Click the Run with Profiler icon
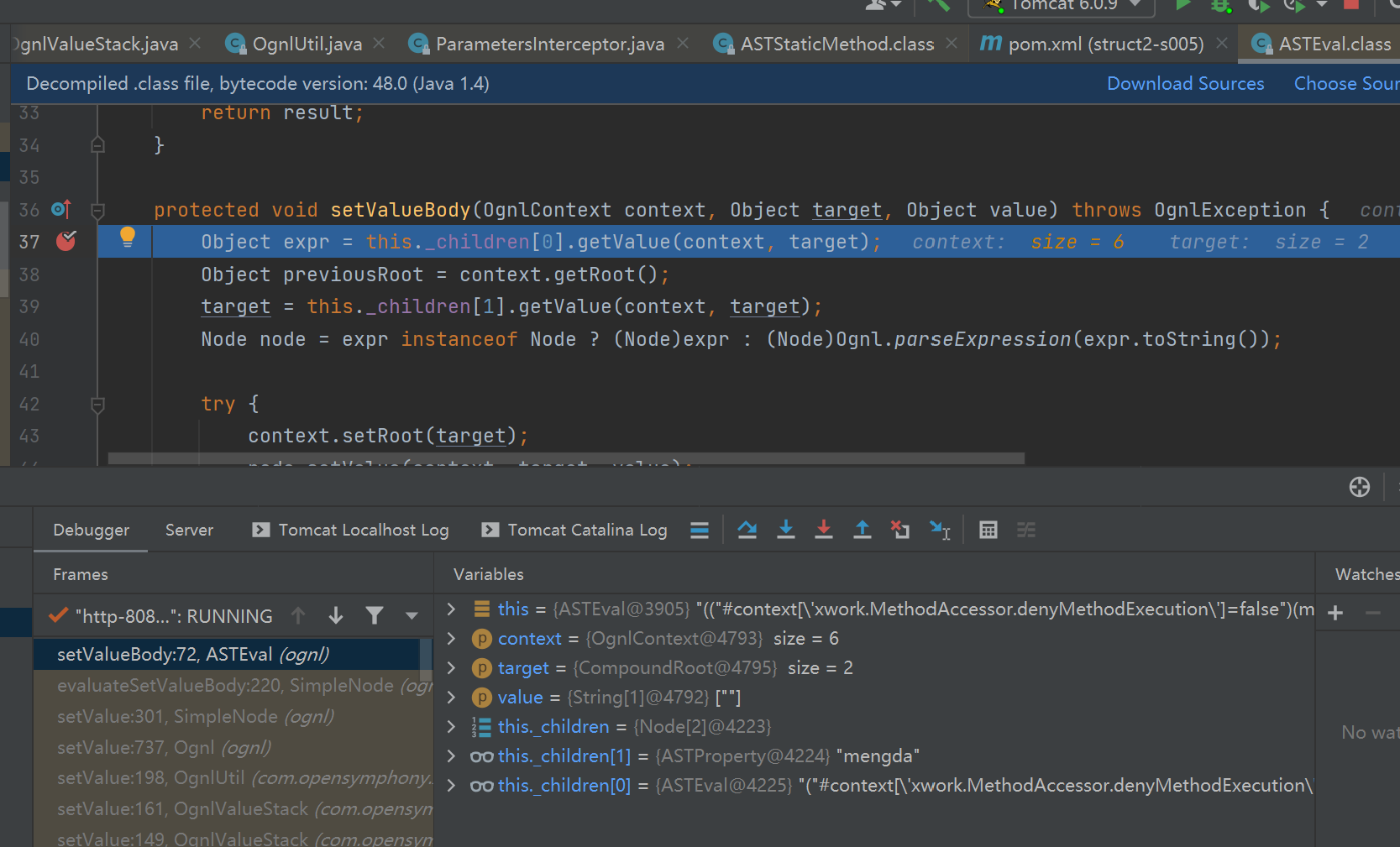Viewport: 1400px width, 847px height. pyautogui.click(x=1296, y=5)
